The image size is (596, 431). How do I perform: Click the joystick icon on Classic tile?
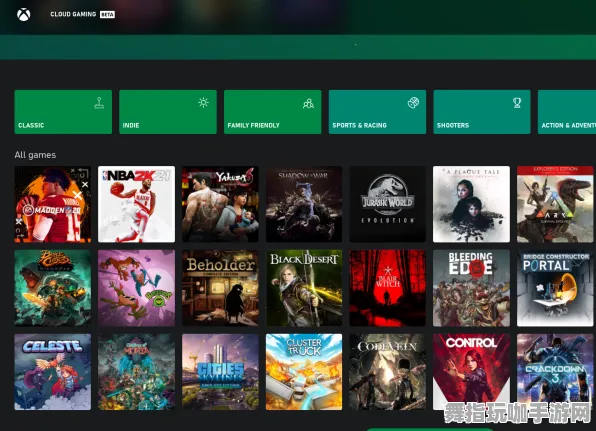coord(99,103)
